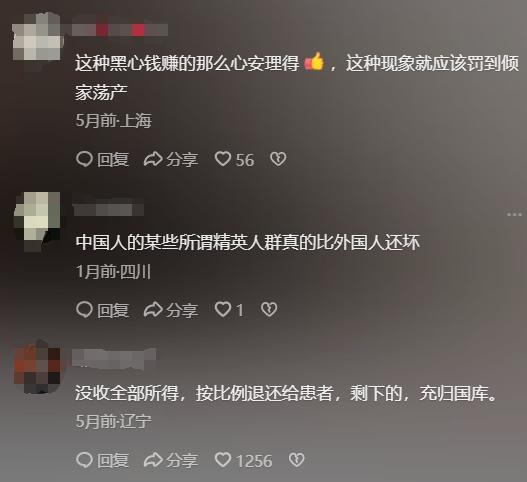Open the second commenter's avatar profile
This screenshot has width=527, height=482.
[37, 221]
